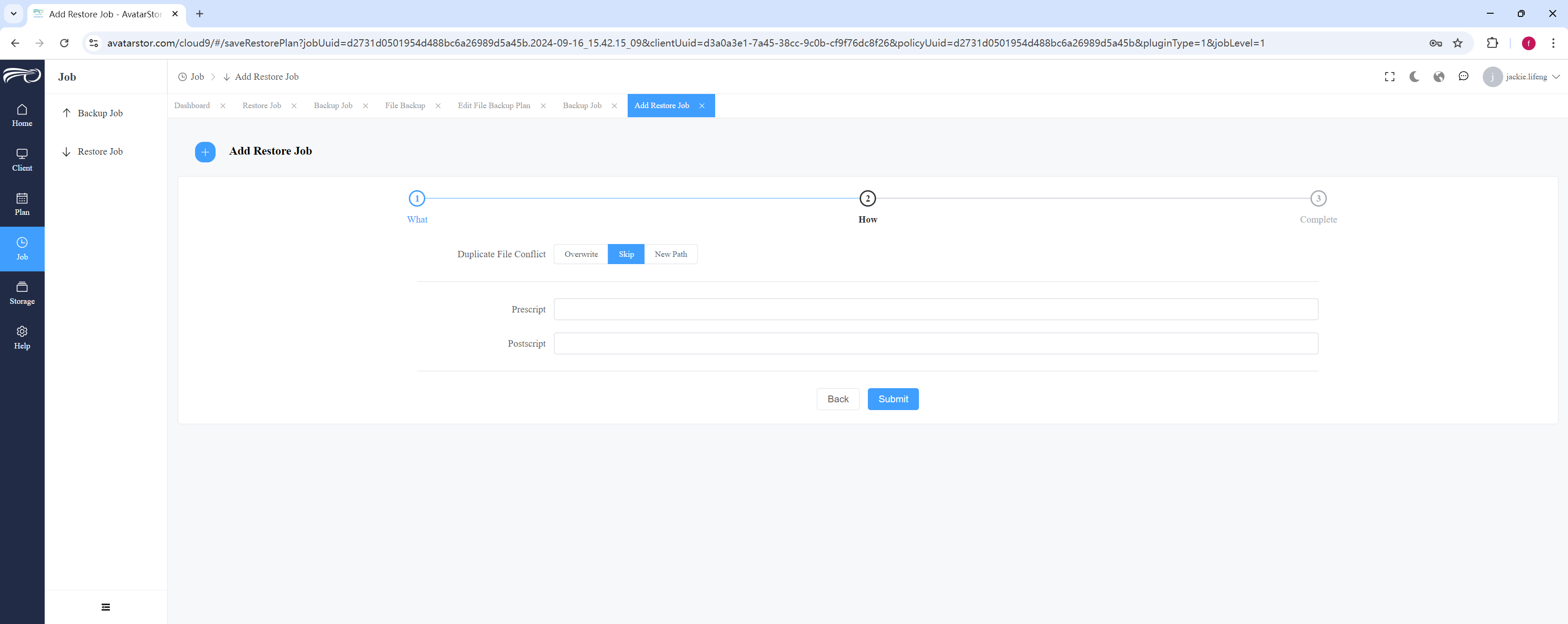Viewport: 1568px width, 624px height.
Task: Select Skip for duplicate file conflict
Action: coord(626,254)
